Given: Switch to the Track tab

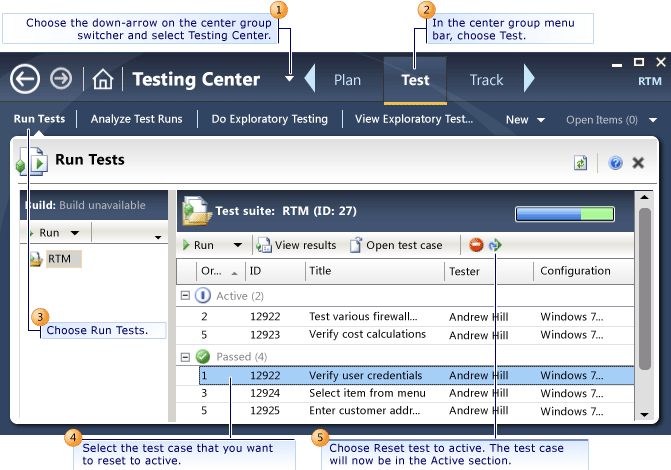Looking at the screenshot, I should [486, 80].
